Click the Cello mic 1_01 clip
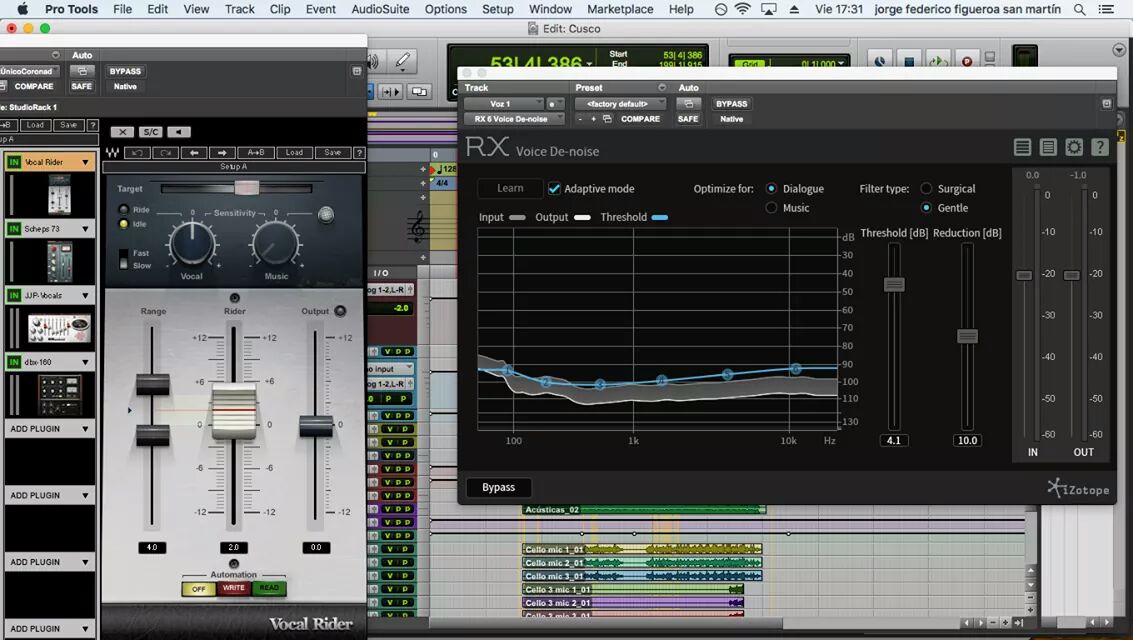The width and height of the screenshot is (1133, 640). [642, 549]
